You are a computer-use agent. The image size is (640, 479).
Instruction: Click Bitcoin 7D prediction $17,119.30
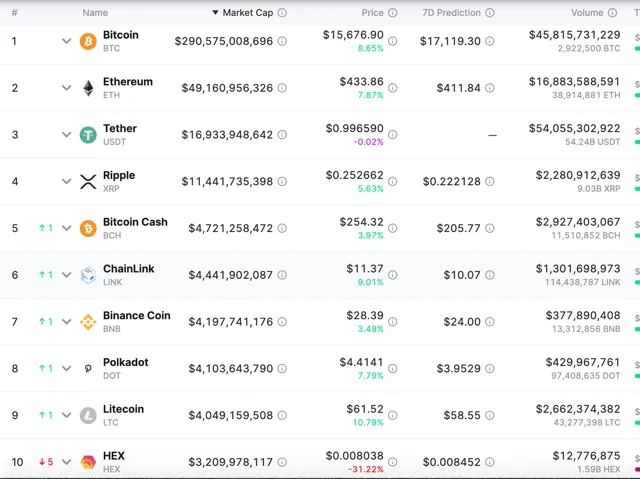(450, 41)
